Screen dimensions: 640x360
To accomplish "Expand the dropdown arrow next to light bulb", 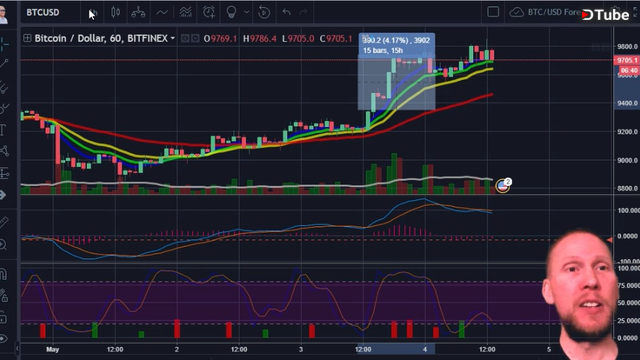I will coord(247,12).
